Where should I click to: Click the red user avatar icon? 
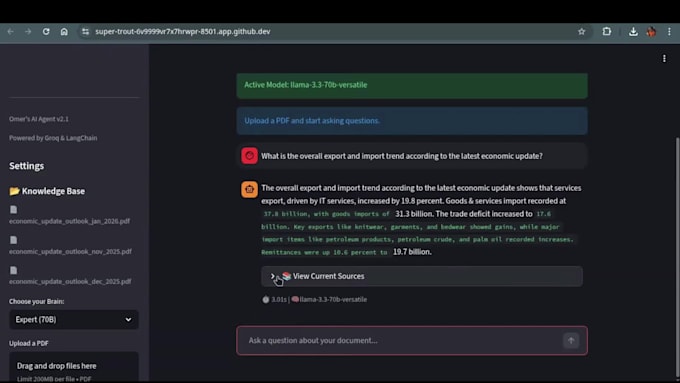249,156
